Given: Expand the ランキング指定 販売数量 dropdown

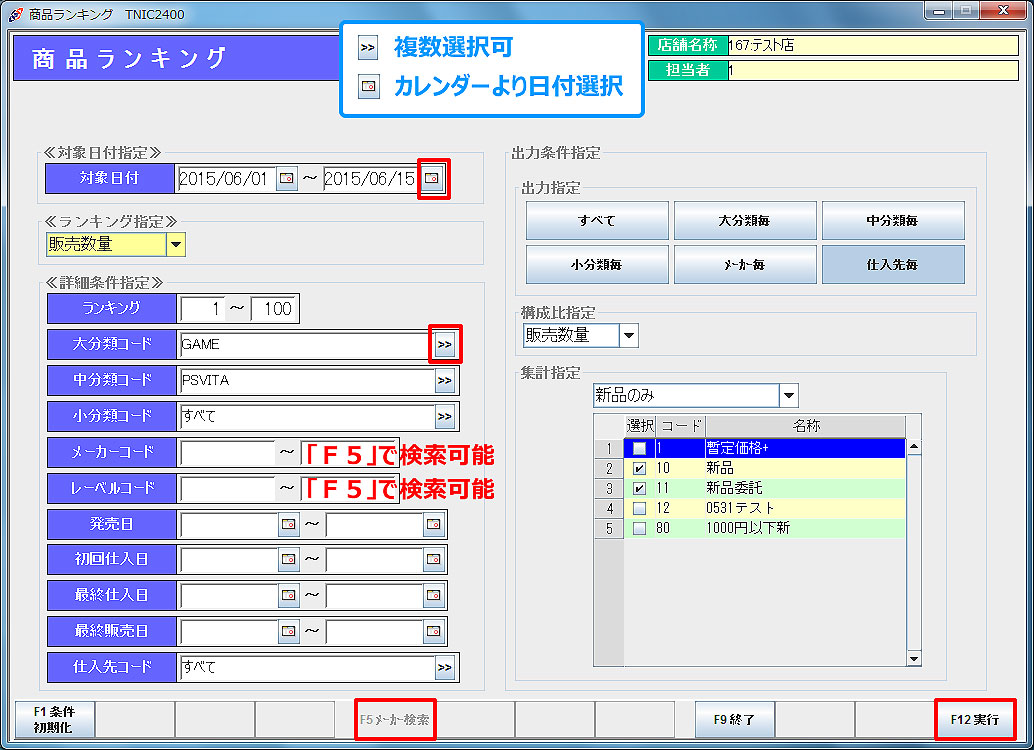Looking at the screenshot, I should click(175, 244).
